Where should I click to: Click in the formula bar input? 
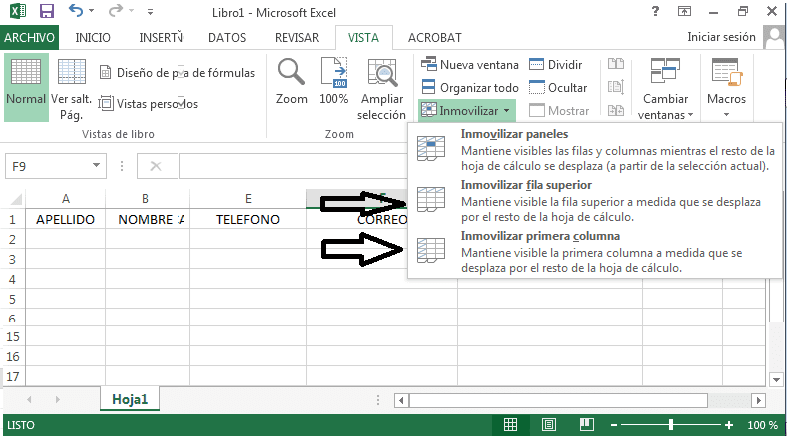tap(293, 166)
